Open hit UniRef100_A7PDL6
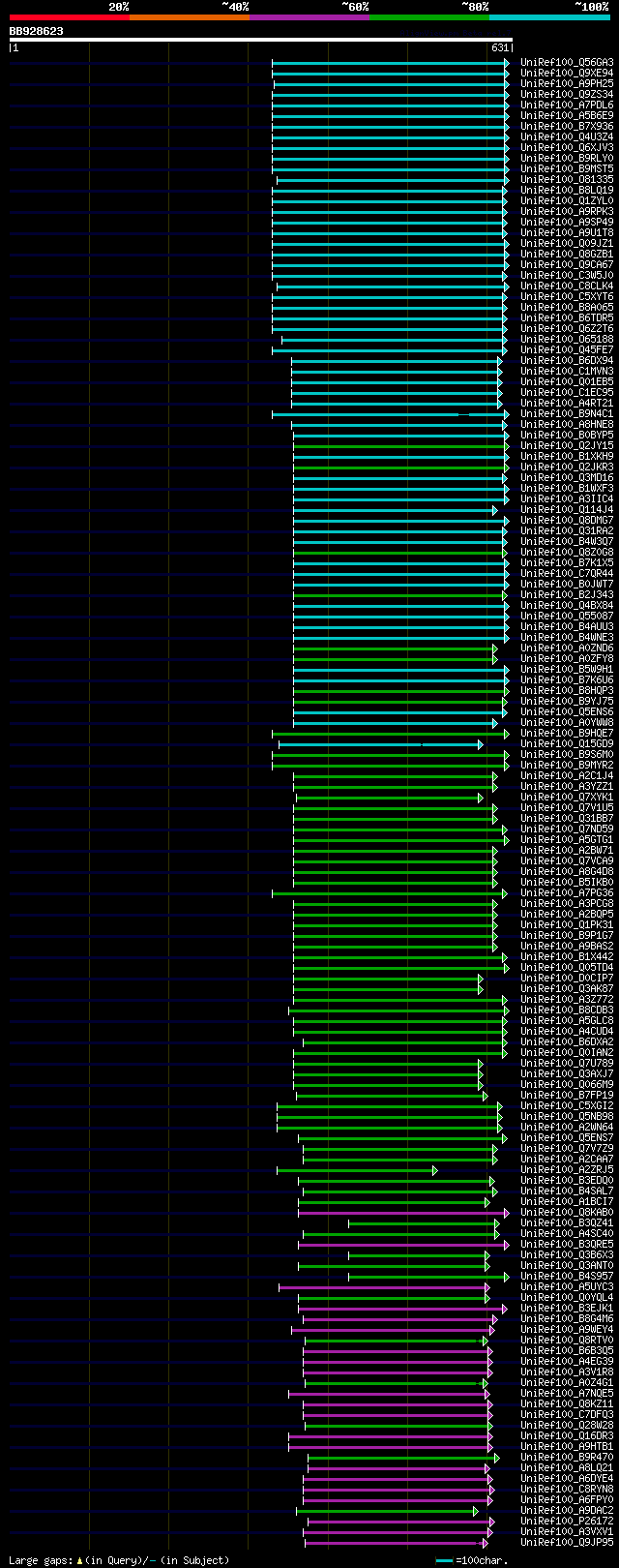 point(567,105)
